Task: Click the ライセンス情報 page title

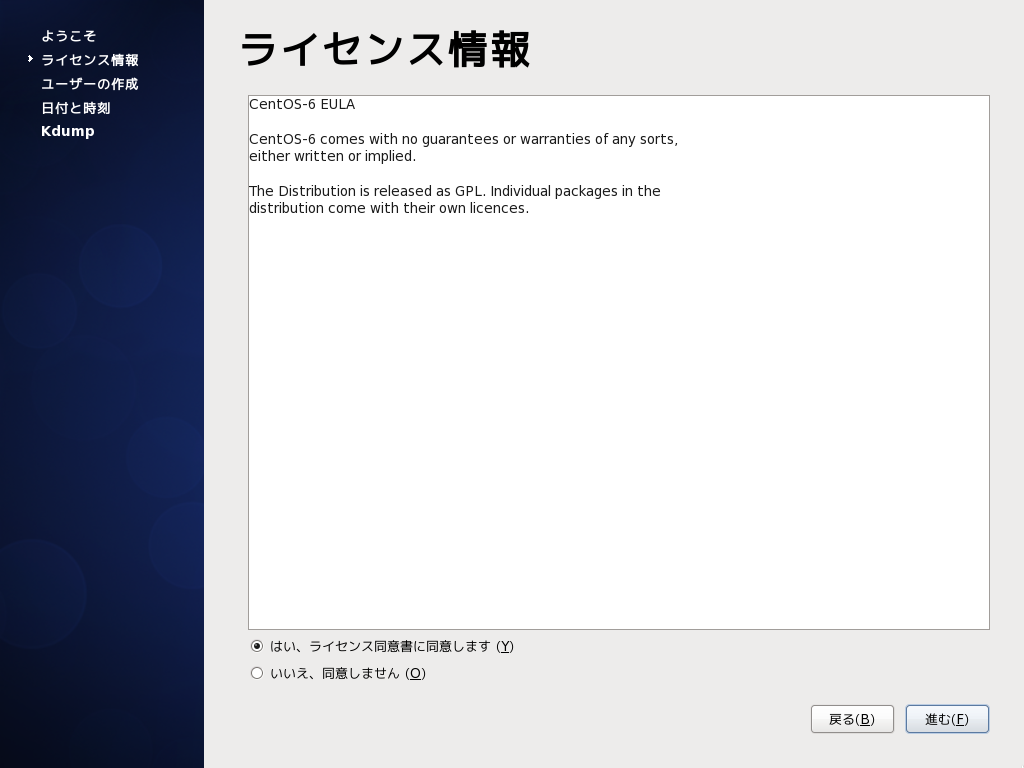Action: pos(385,49)
